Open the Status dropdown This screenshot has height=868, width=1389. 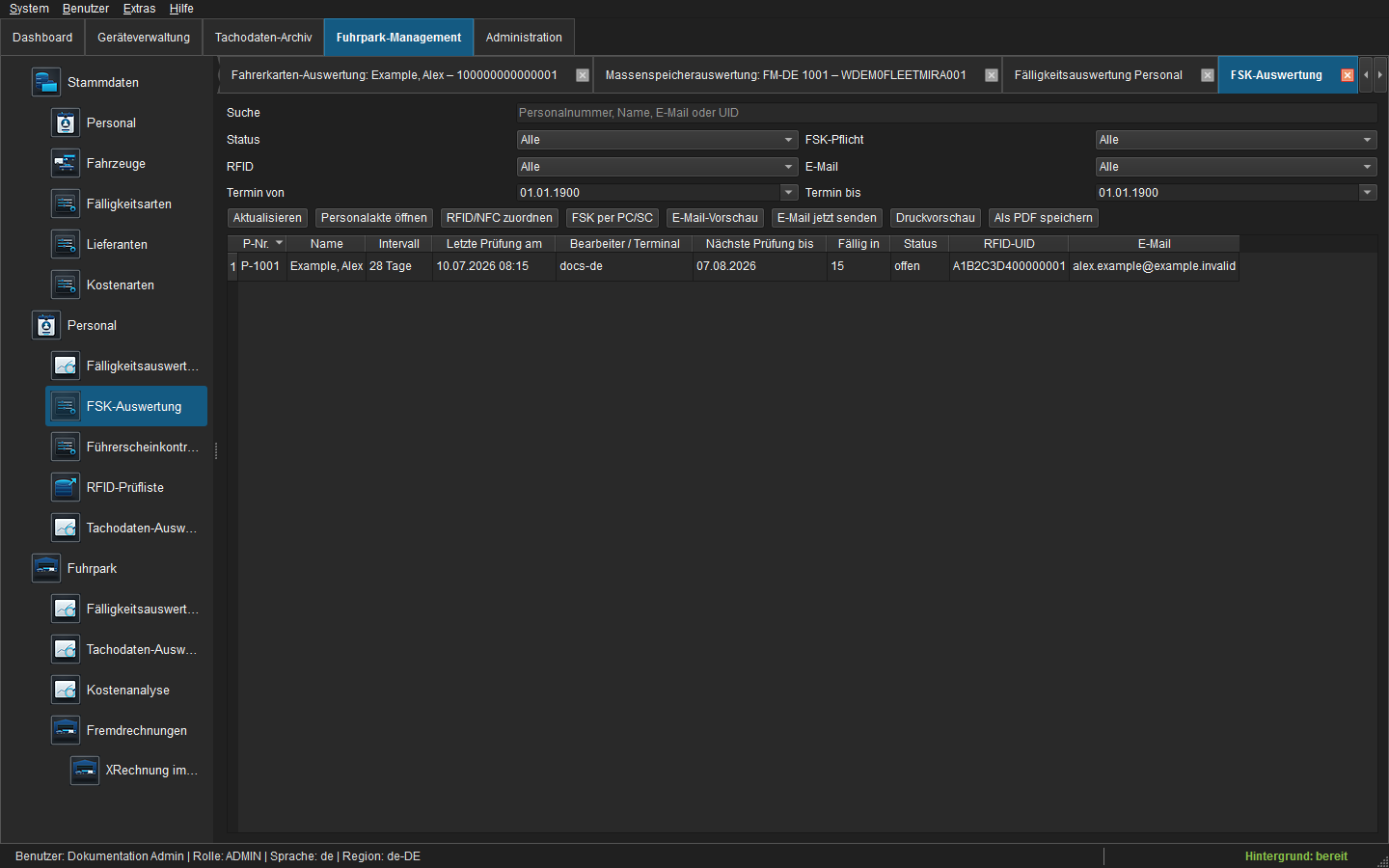[x=657, y=140]
